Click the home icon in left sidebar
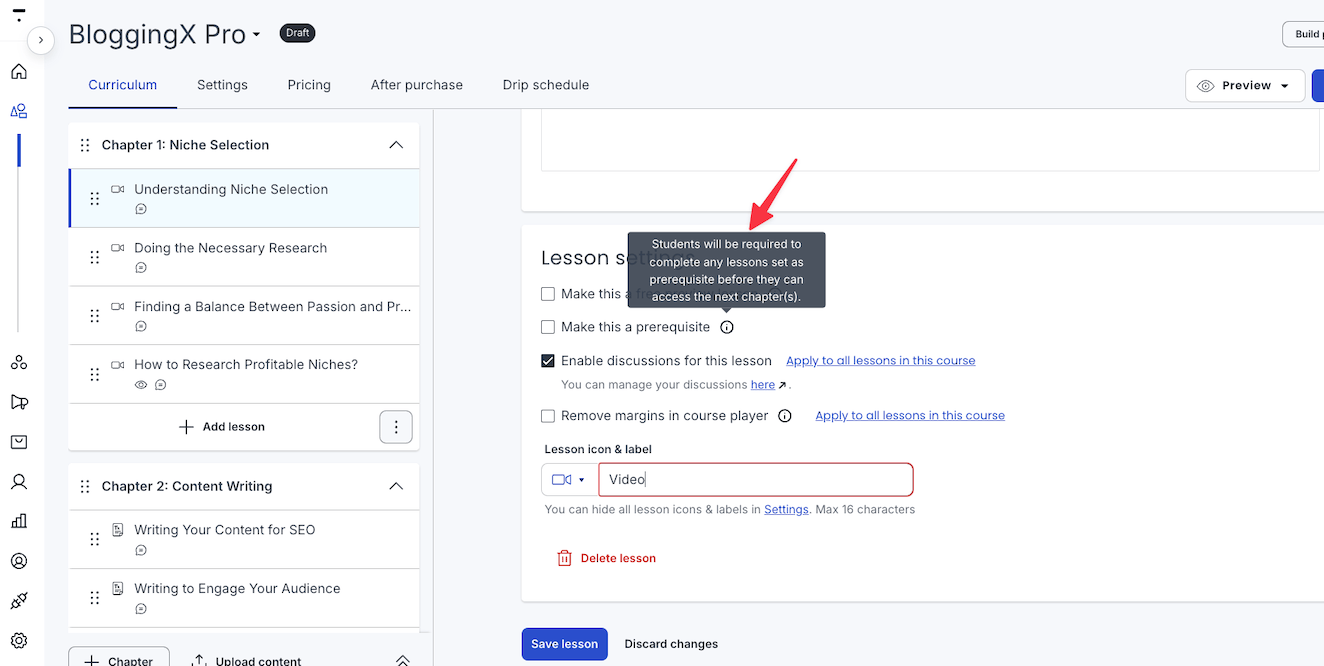This screenshot has width=1324, height=666. point(19,71)
